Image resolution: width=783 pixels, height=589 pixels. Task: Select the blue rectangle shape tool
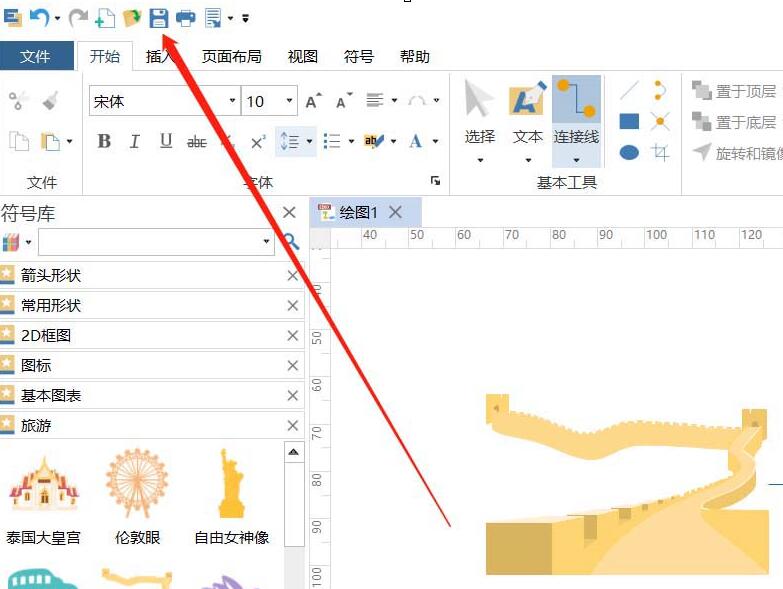(629, 121)
